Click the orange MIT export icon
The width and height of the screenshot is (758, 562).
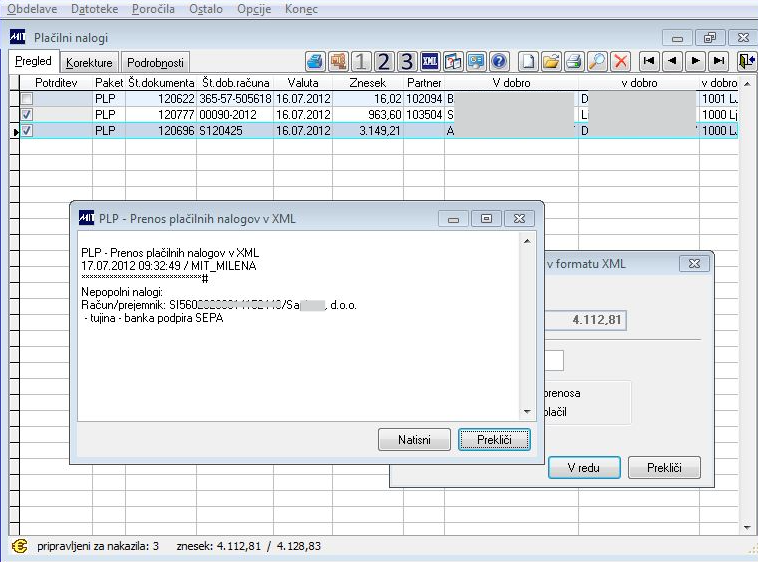(x=337, y=61)
